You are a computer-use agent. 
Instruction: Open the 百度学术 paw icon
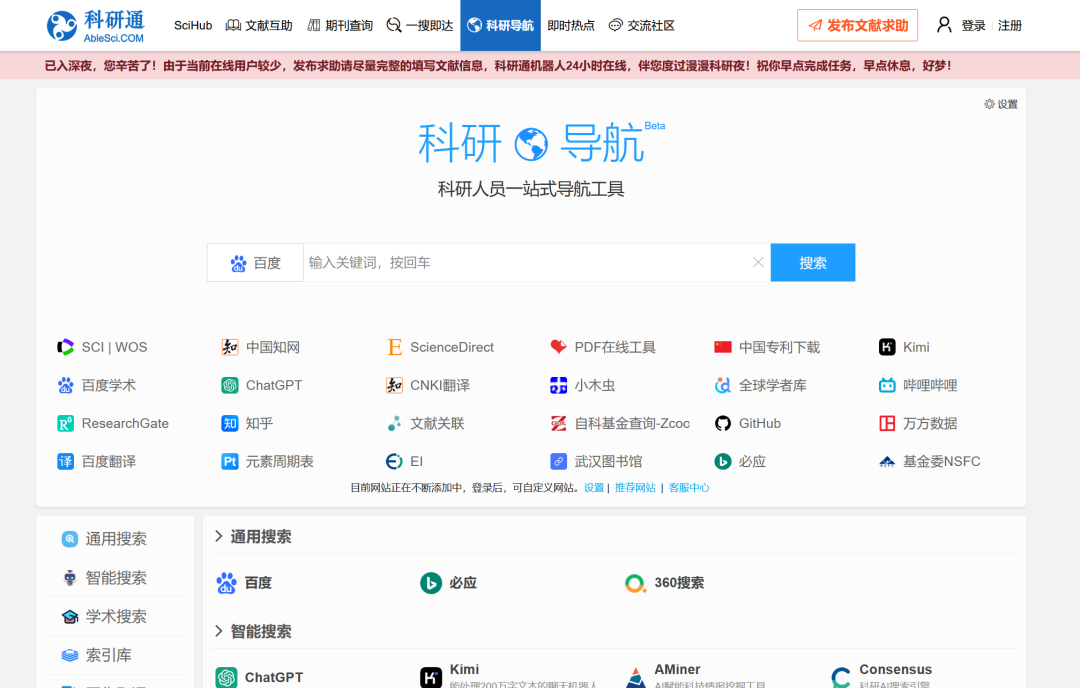pyautogui.click(x=65, y=385)
